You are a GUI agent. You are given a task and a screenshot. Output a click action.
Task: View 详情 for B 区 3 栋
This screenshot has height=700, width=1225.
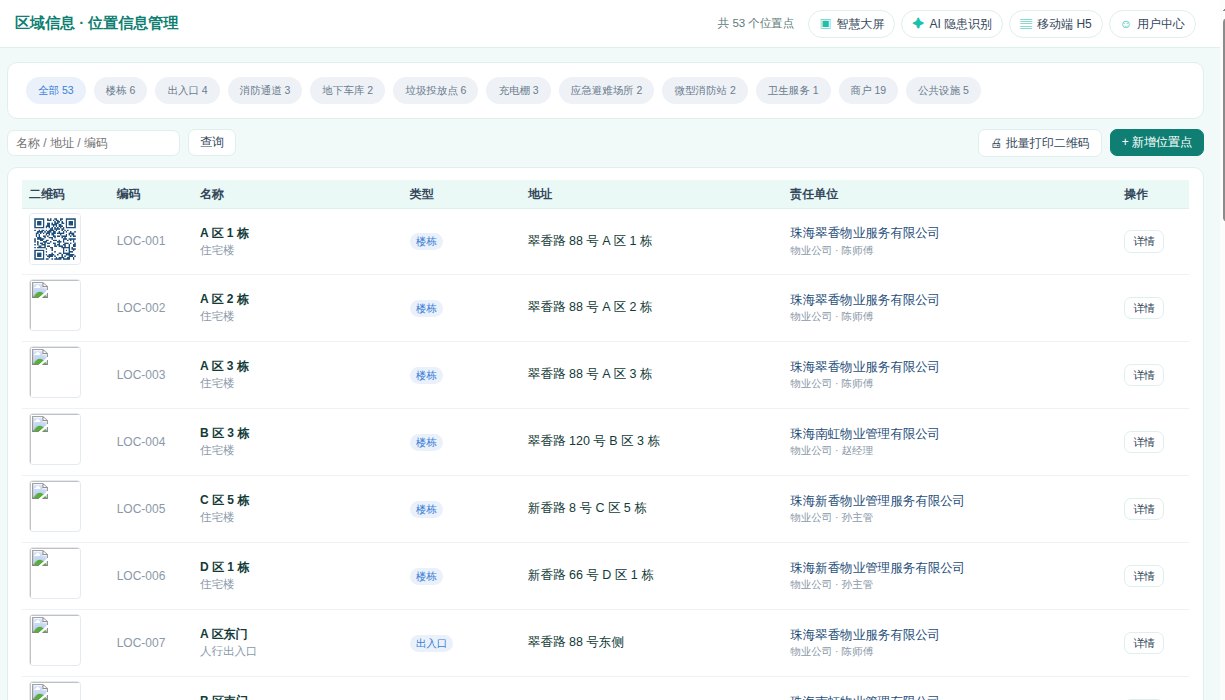[x=1144, y=442]
